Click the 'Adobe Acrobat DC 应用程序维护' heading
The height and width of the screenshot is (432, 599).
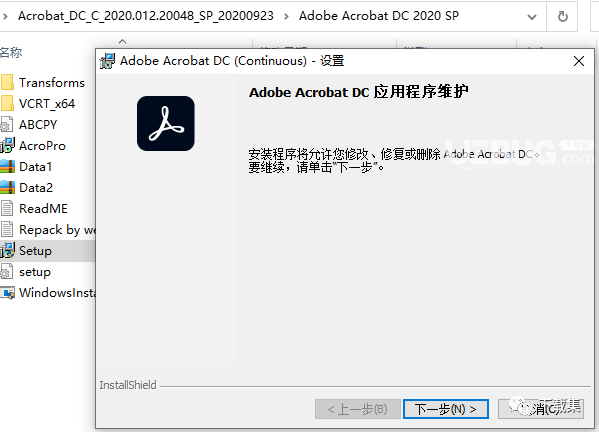(358, 92)
